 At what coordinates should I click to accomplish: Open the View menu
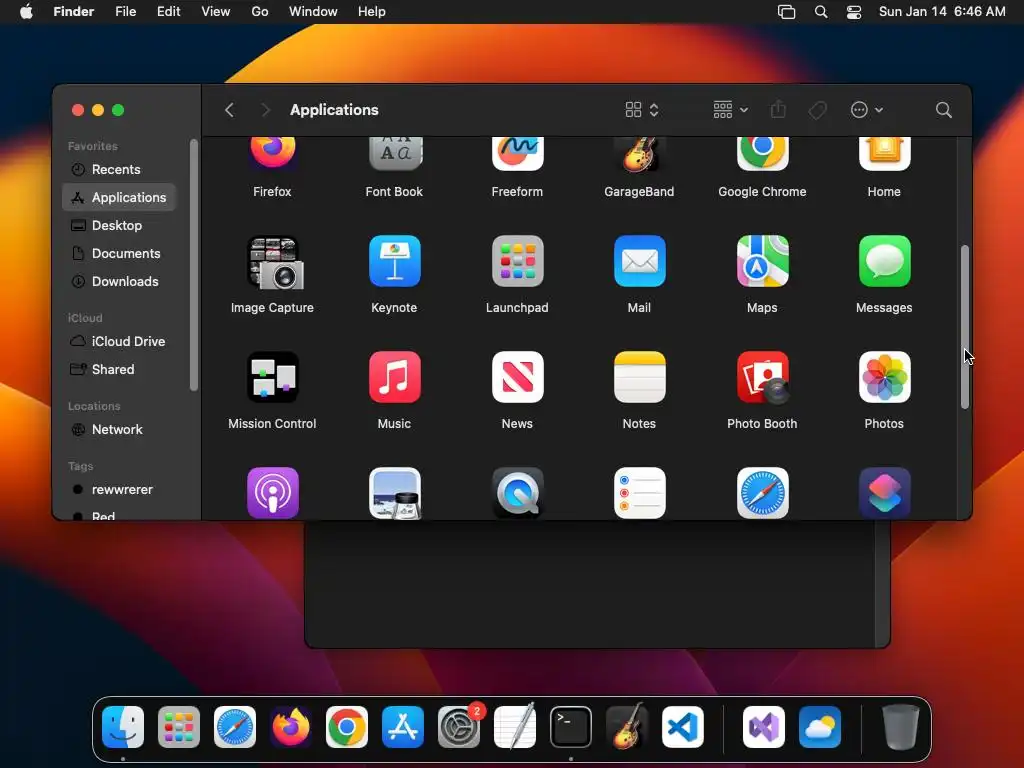pos(216,12)
